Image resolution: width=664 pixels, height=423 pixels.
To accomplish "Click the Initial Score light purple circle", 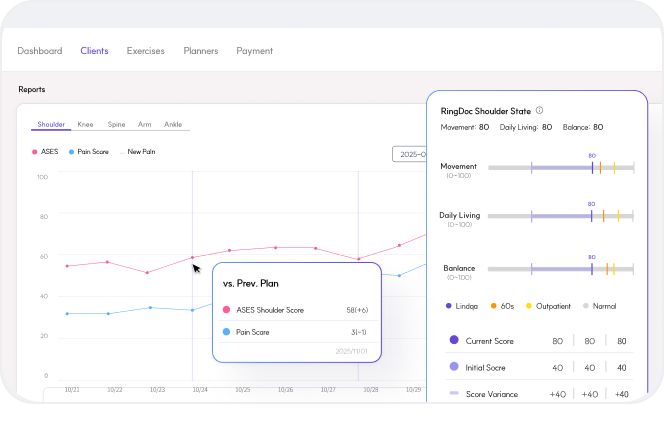I will [x=454, y=366].
